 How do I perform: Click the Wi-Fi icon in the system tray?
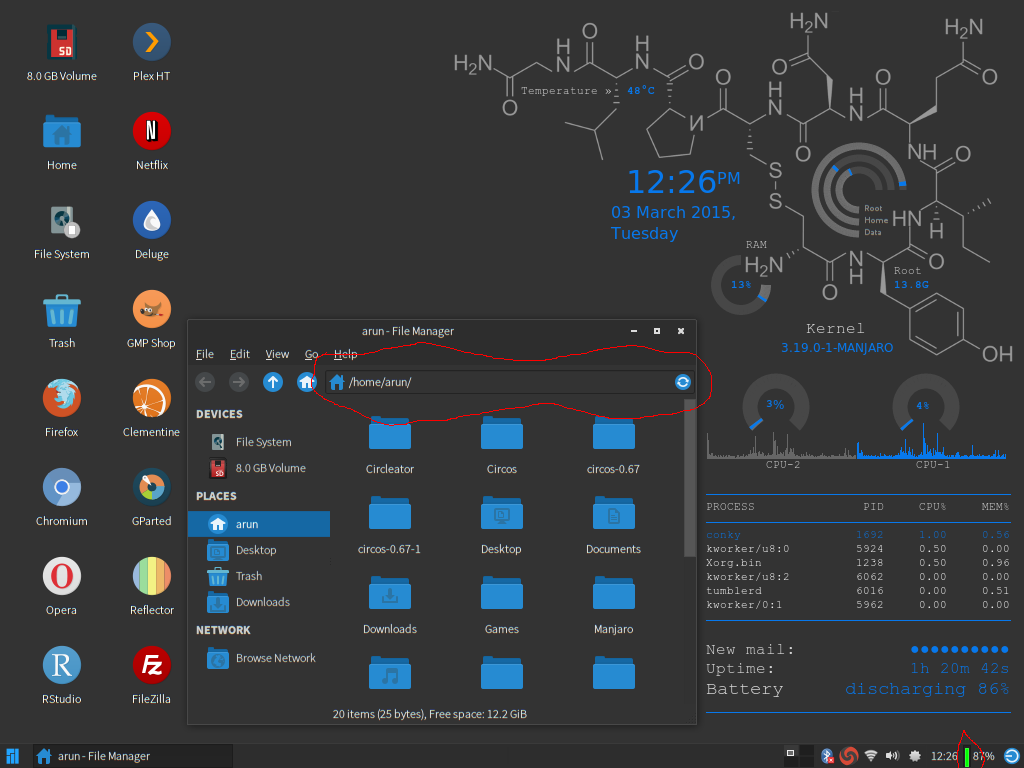[871, 756]
